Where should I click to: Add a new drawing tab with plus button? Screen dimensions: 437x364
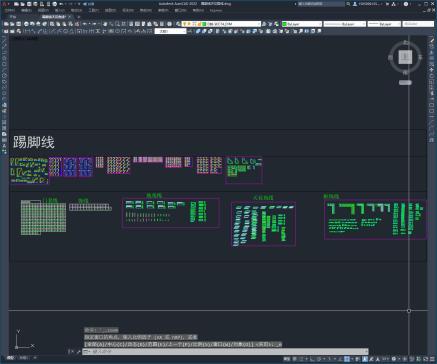[x=79, y=17]
